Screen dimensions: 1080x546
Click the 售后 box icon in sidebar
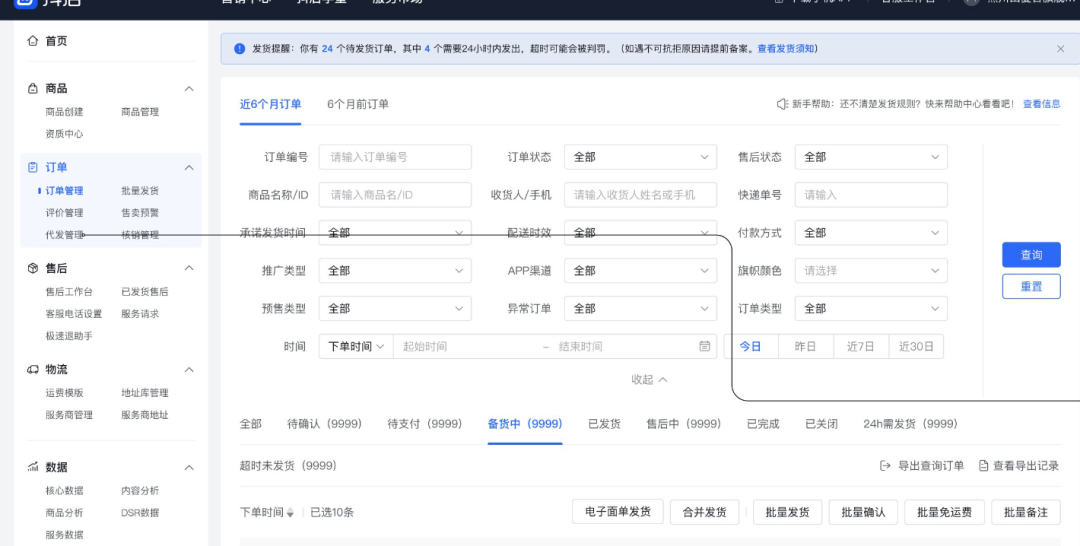click(x=33, y=268)
